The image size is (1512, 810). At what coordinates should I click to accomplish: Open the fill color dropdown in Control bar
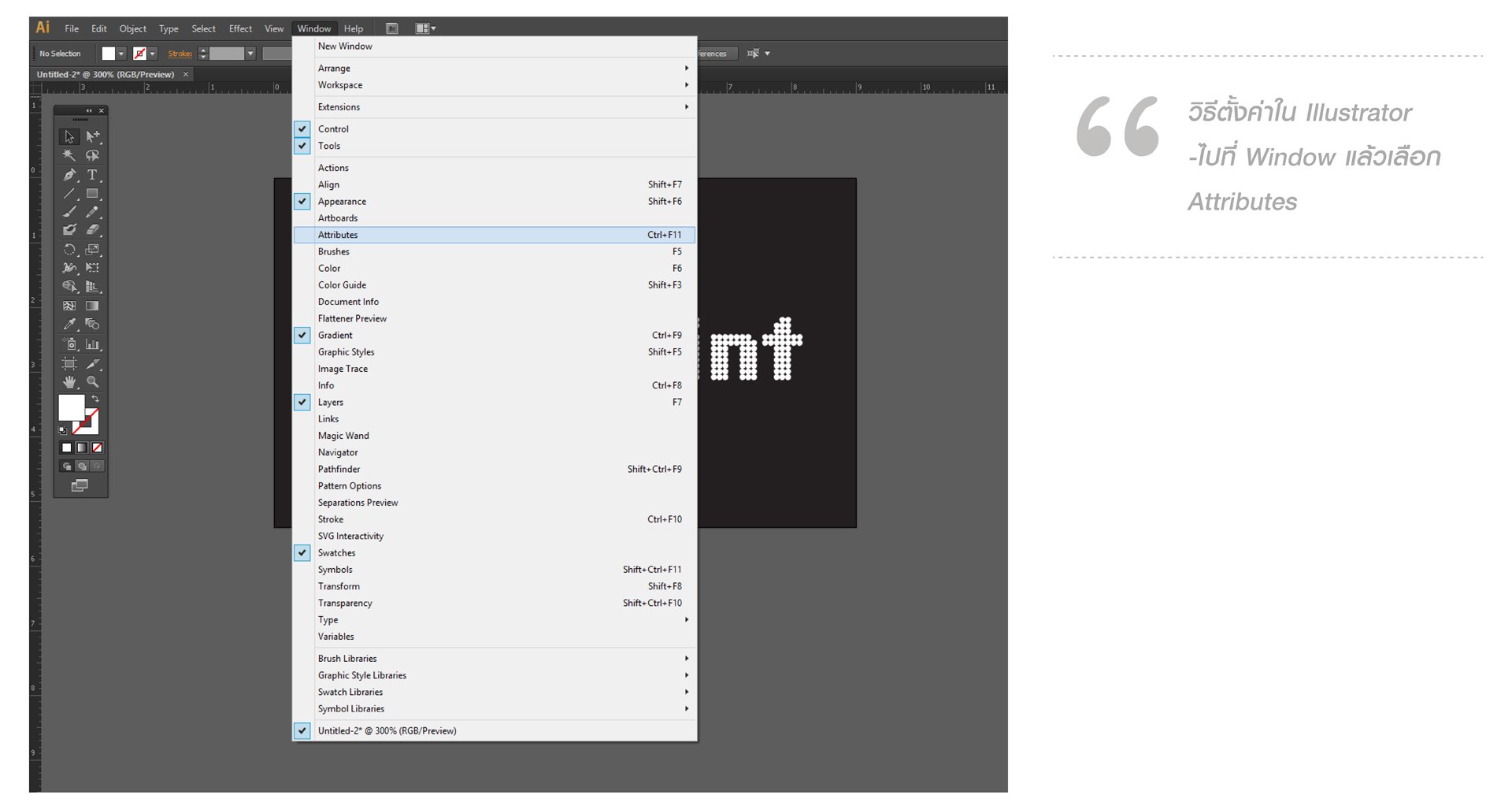(121, 54)
